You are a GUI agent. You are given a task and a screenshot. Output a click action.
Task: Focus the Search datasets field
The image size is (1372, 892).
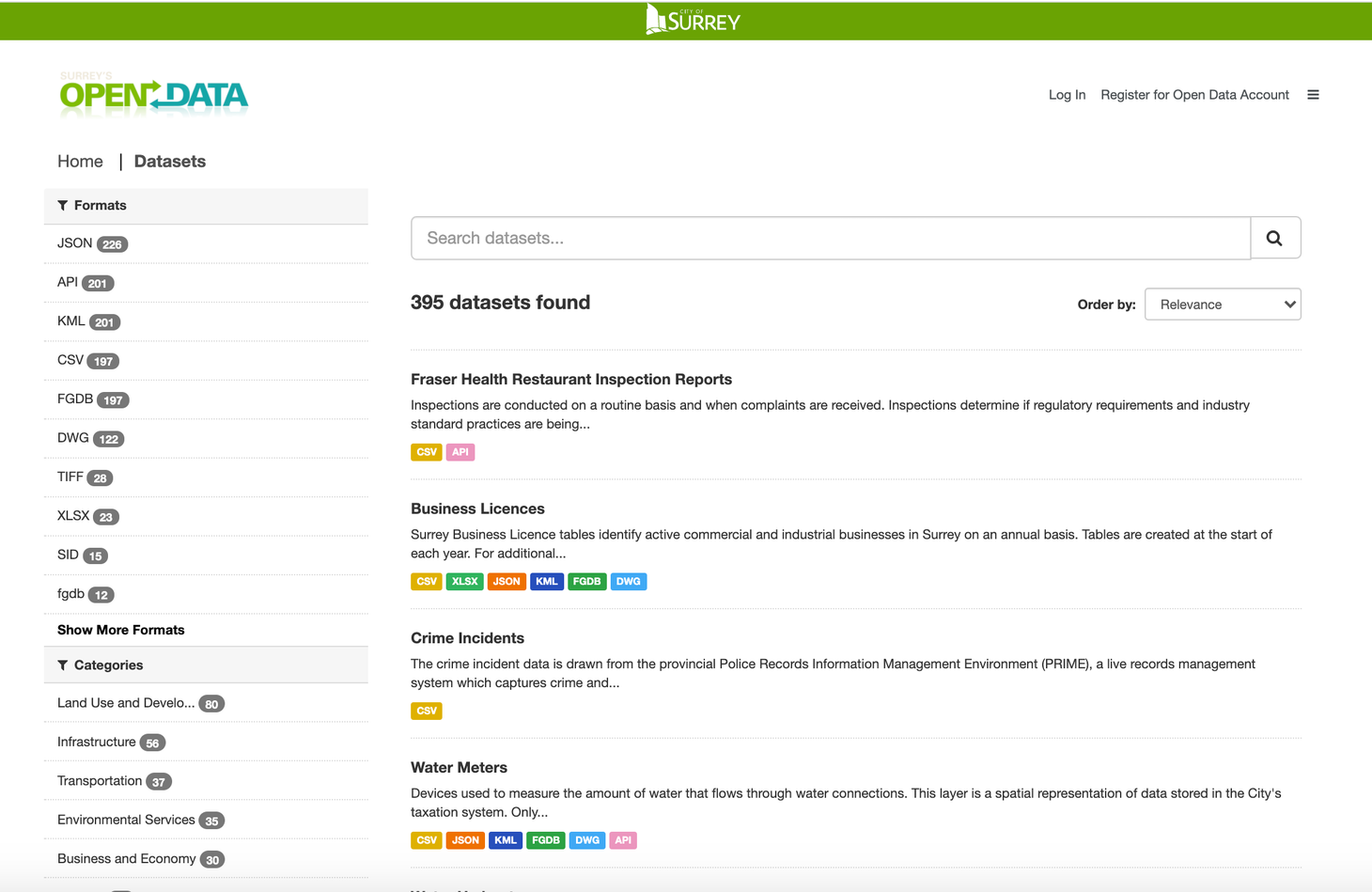pos(831,238)
